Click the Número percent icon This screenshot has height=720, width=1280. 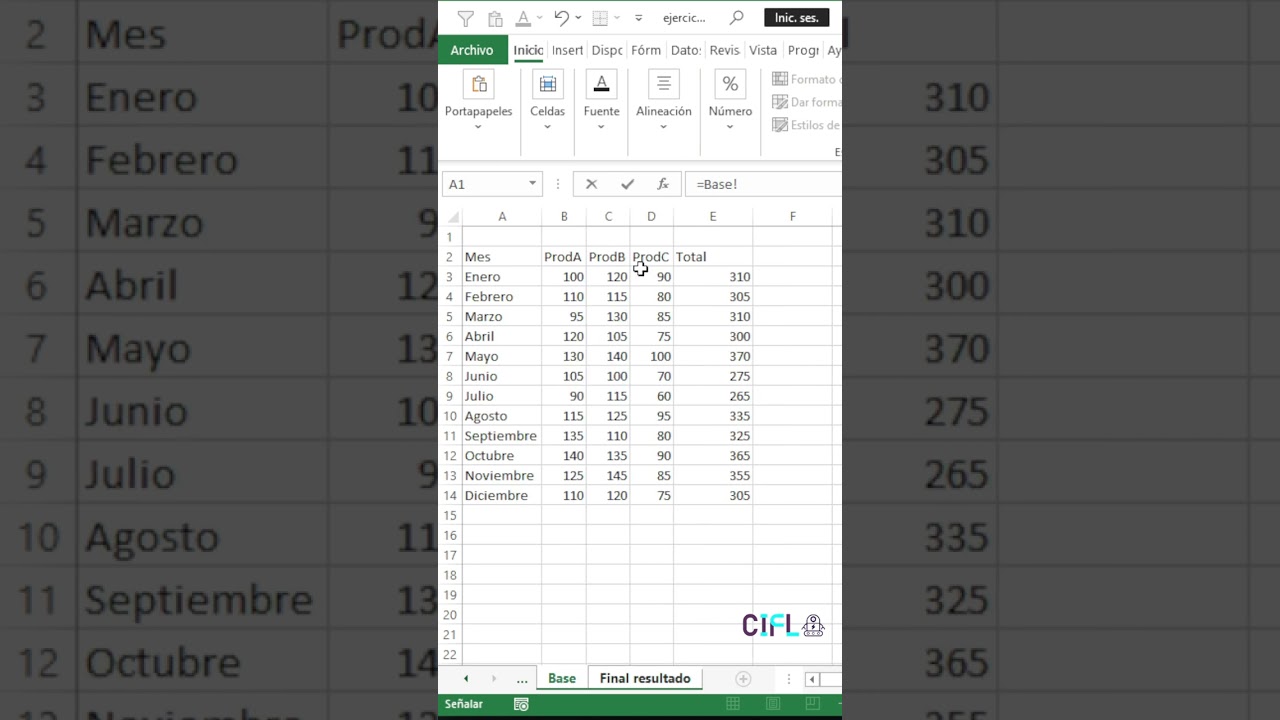point(730,84)
